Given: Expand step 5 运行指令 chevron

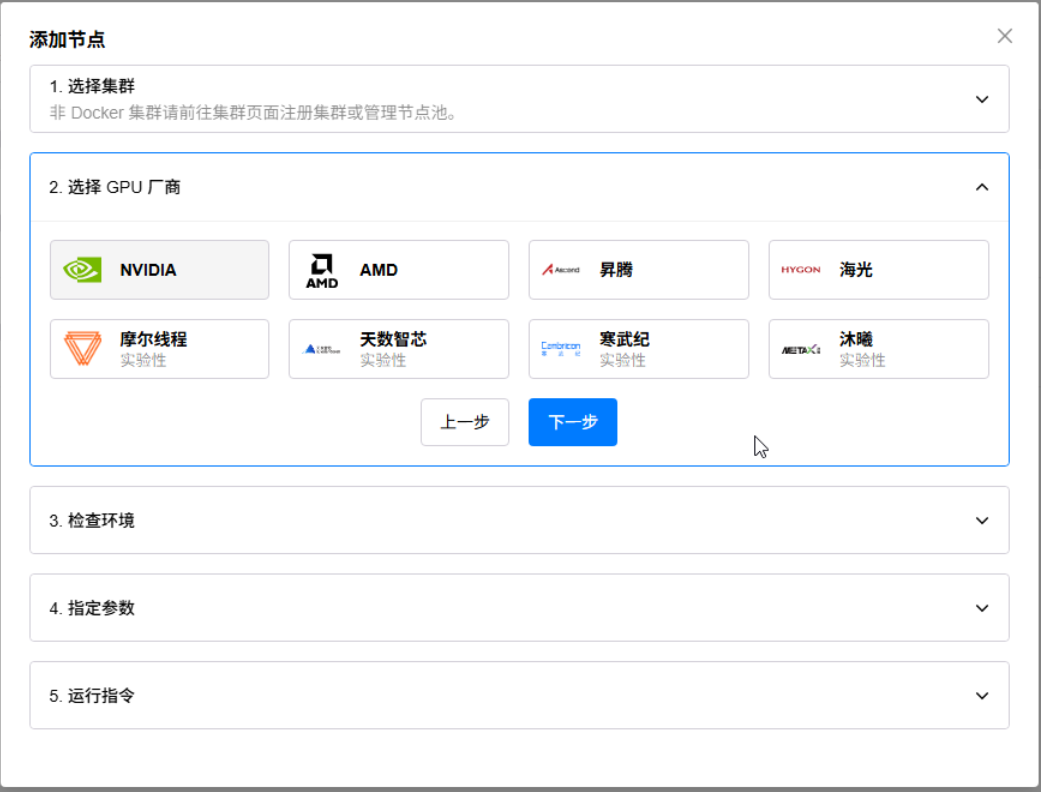Looking at the screenshot, I should pos(982,696).
